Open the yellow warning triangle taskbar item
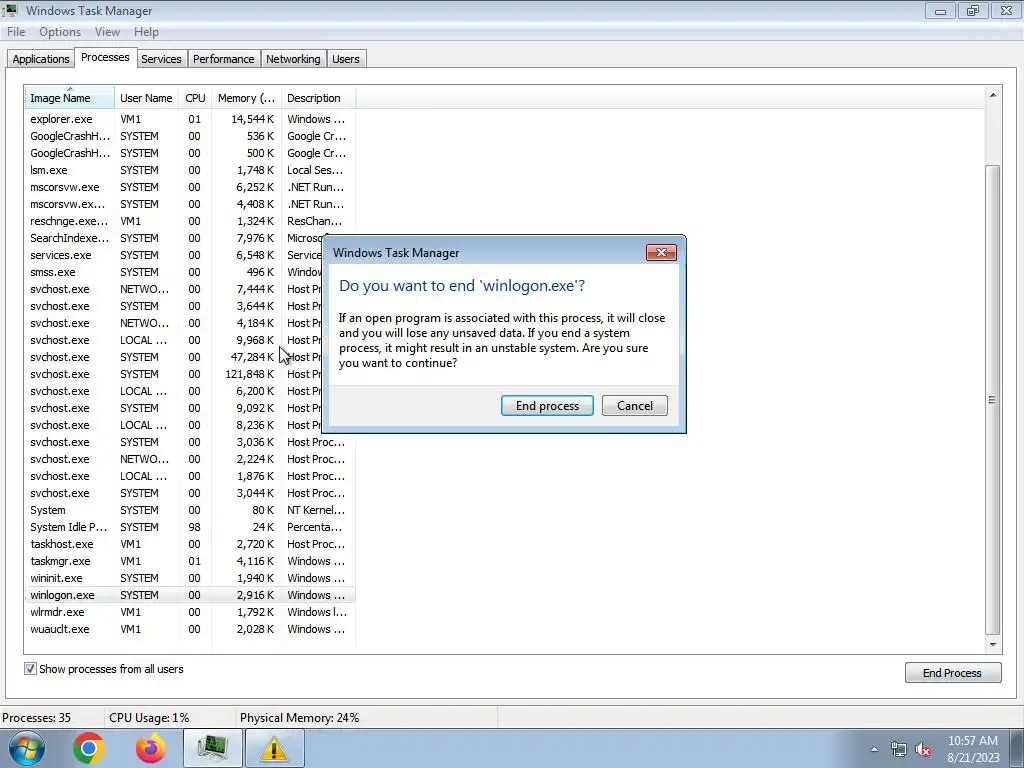 click(274, 748)
